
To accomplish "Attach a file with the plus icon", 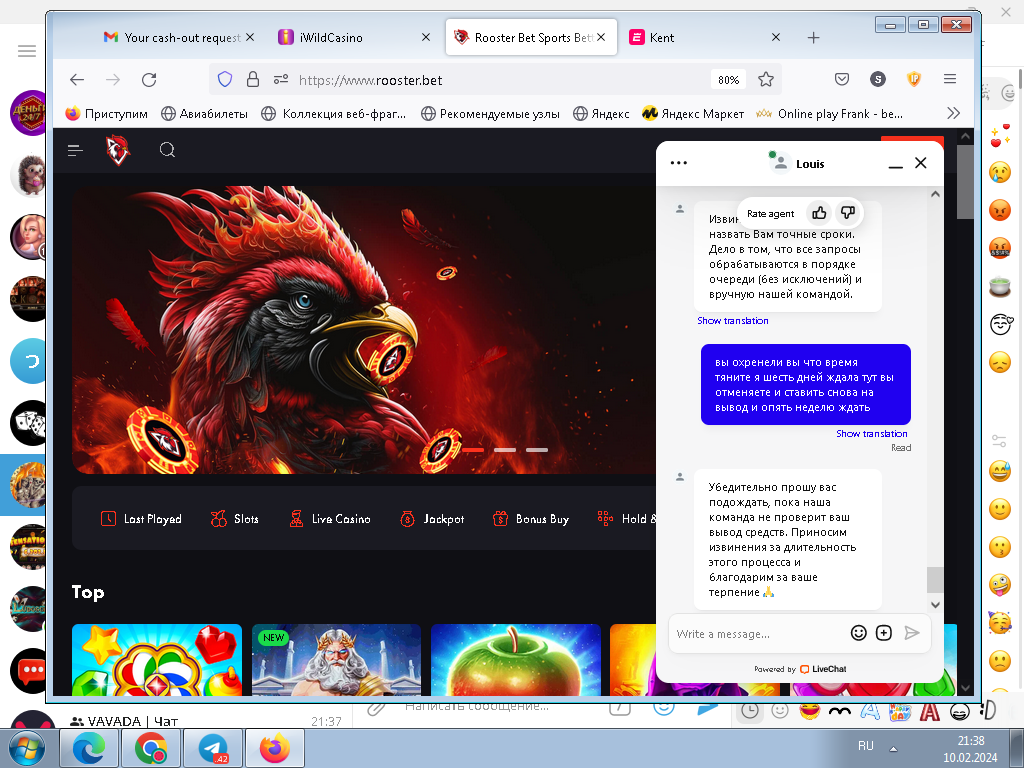I will click(884, 633).
